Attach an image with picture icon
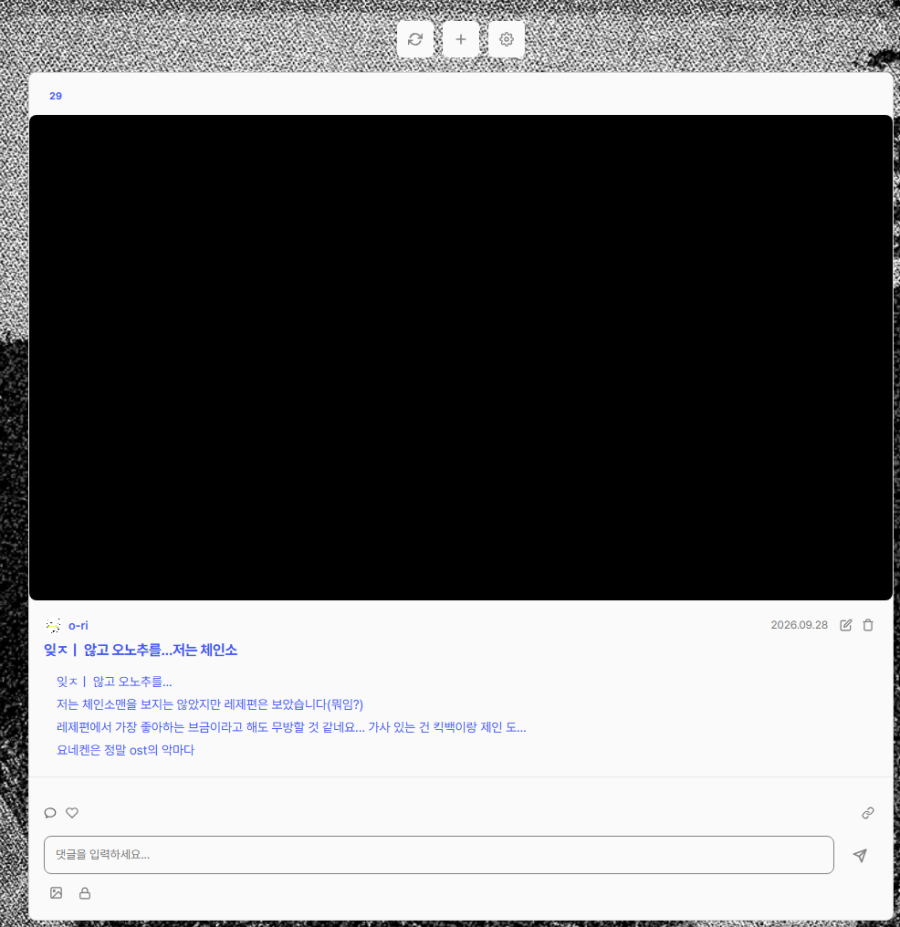 pos(56,893)
